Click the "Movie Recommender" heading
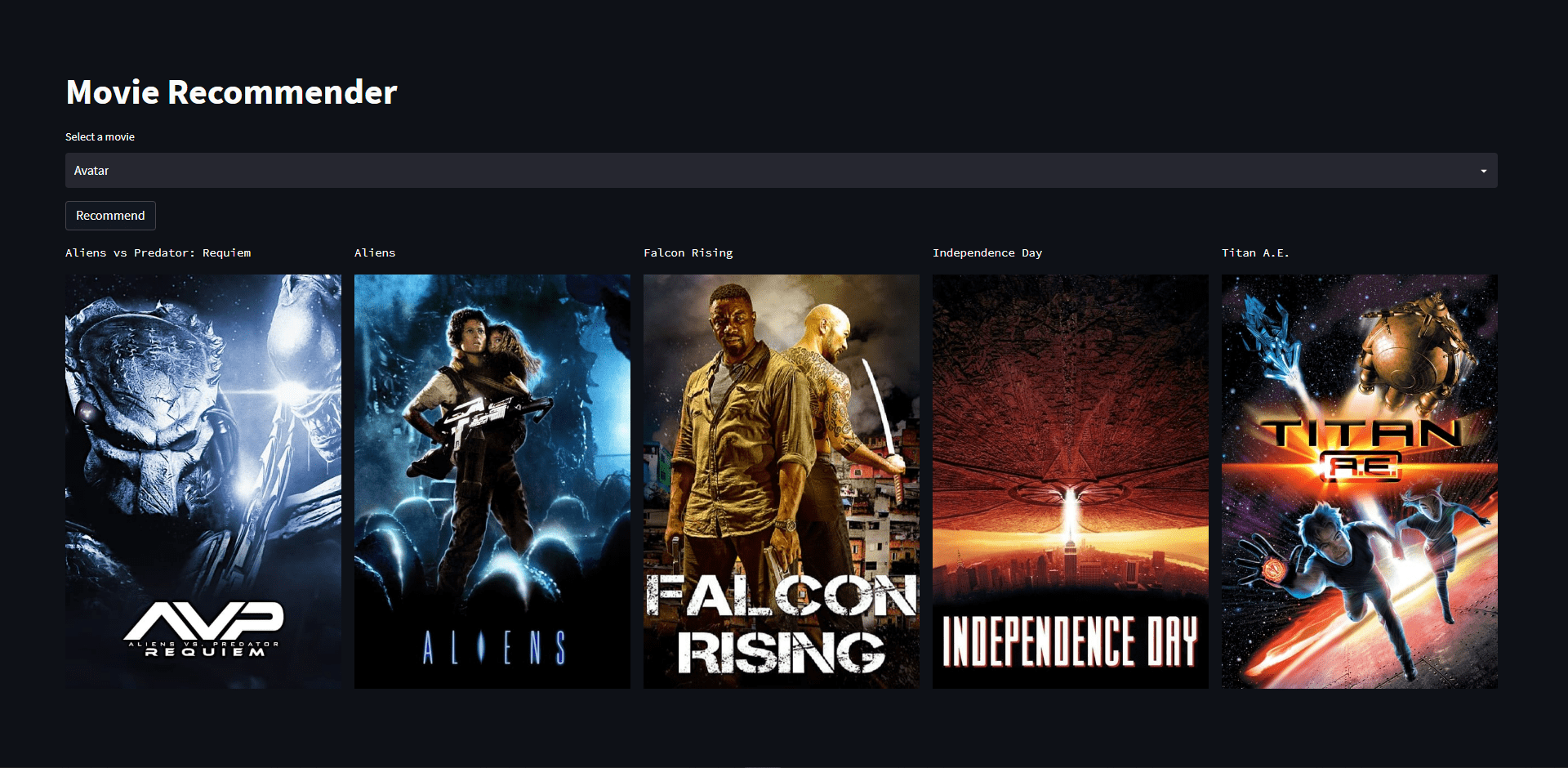 point(231,92)
